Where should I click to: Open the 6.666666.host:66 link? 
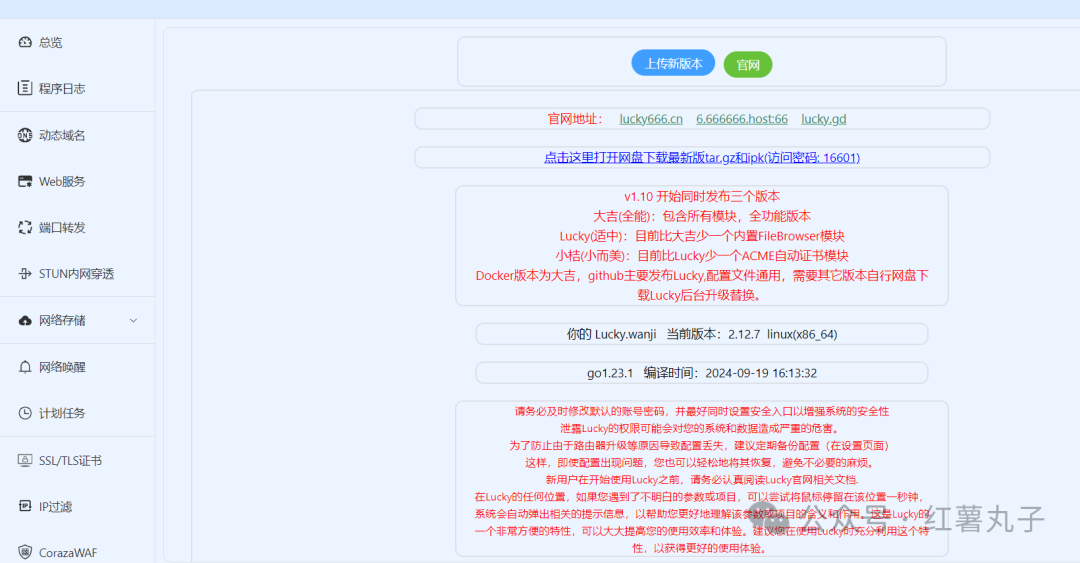(x=742, y=119)
